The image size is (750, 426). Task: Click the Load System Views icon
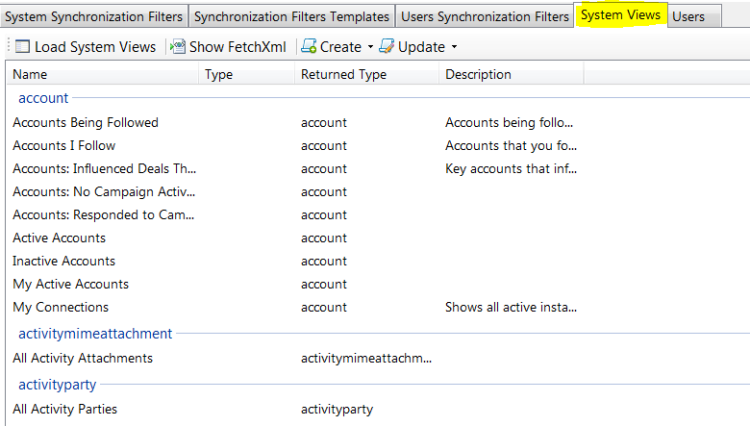point(22,46)
